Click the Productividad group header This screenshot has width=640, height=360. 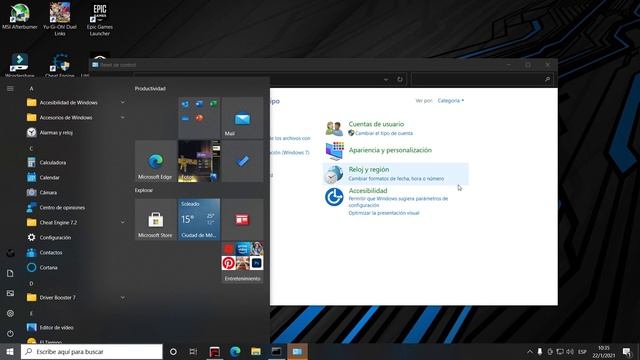pos(150,89)
